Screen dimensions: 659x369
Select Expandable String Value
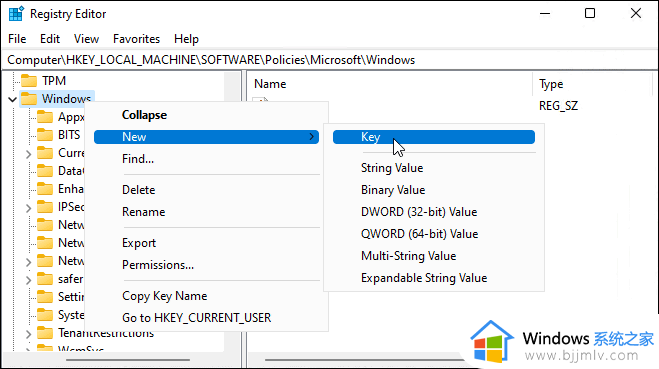tap(434, 278)
